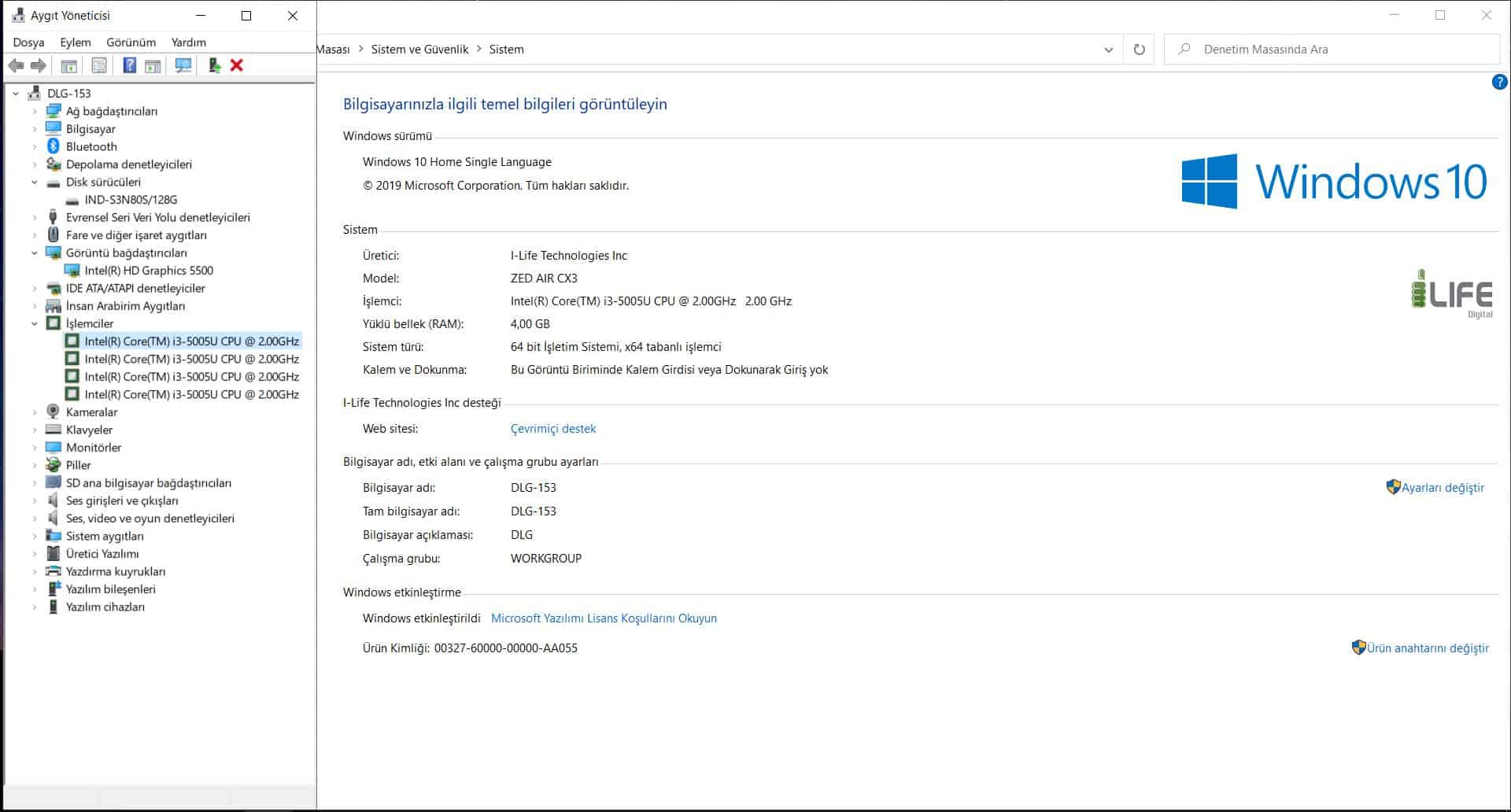Open the Görünüm menu

131,42
